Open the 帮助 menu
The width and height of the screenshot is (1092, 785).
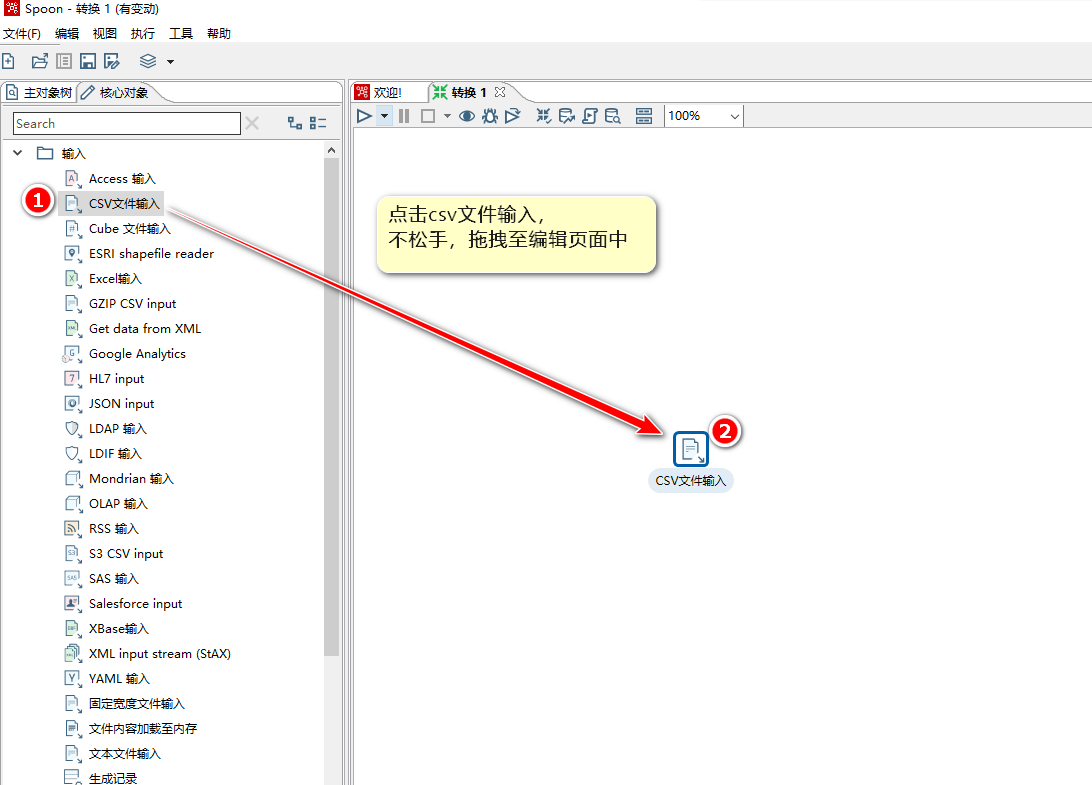(219, 33)
